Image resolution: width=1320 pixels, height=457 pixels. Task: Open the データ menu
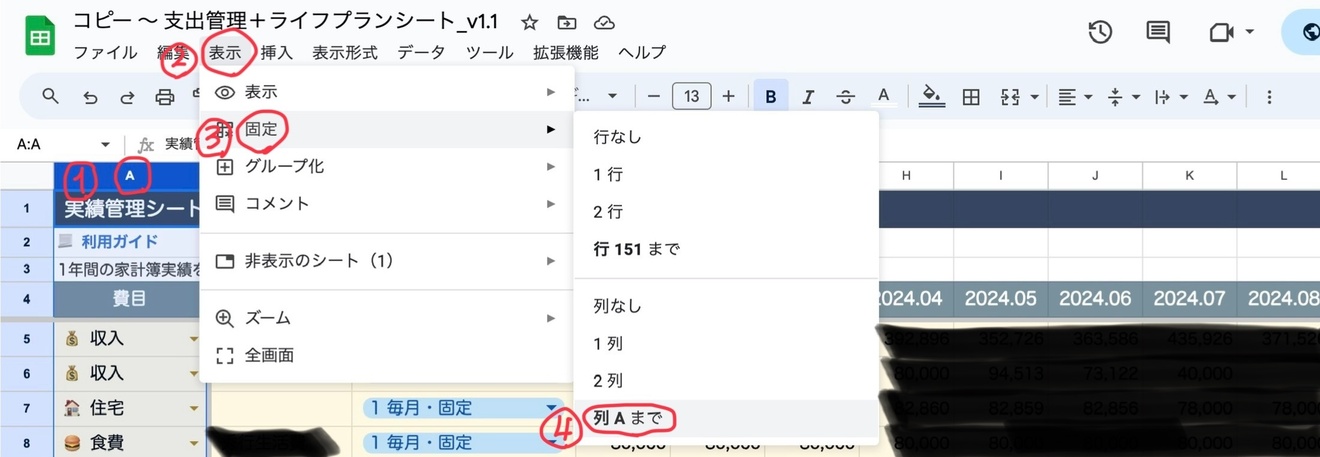(421, 53)
